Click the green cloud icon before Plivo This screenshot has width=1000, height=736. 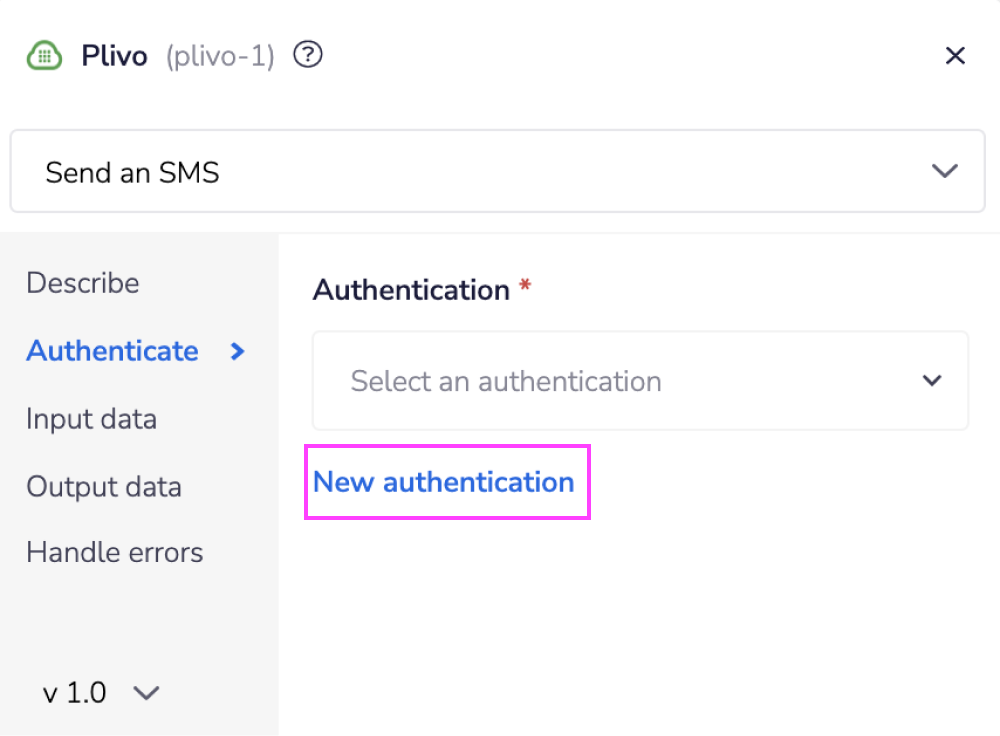click(44, 55)
